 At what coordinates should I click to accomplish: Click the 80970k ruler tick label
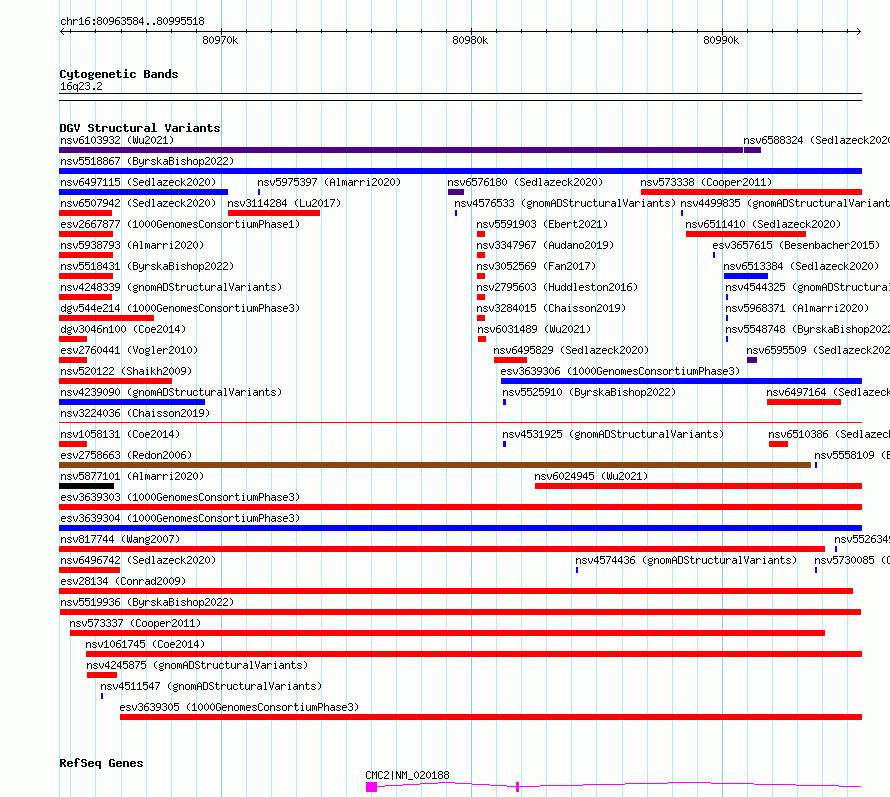pos(220,40)
